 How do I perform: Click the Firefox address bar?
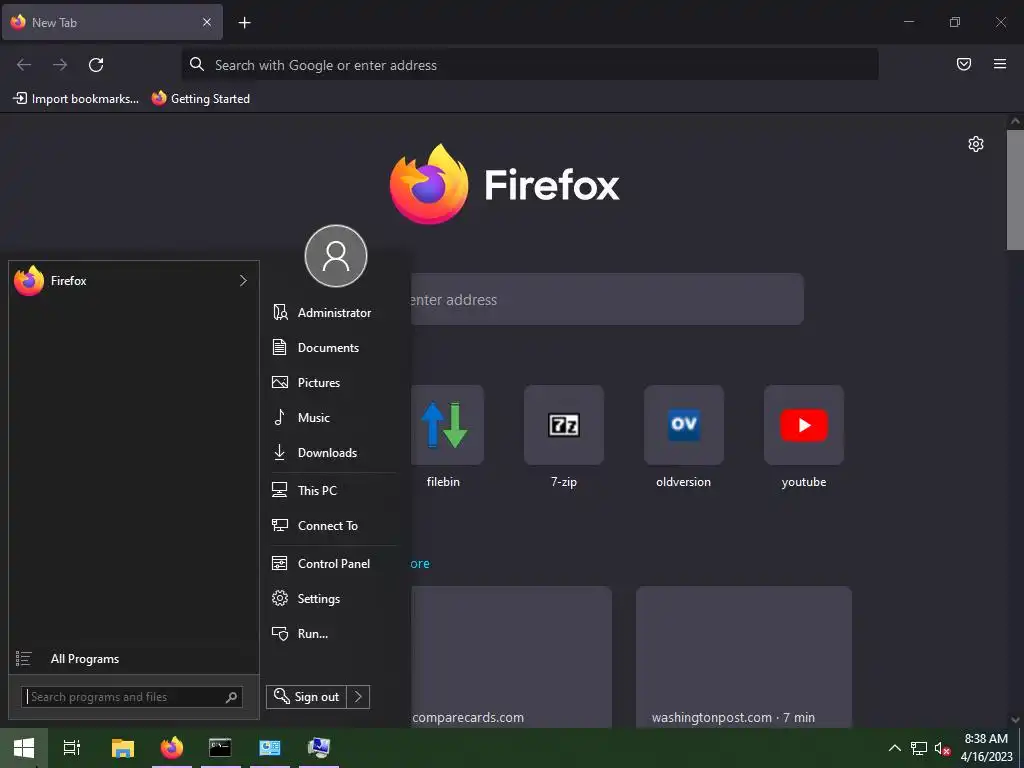(x=530, y=65)
